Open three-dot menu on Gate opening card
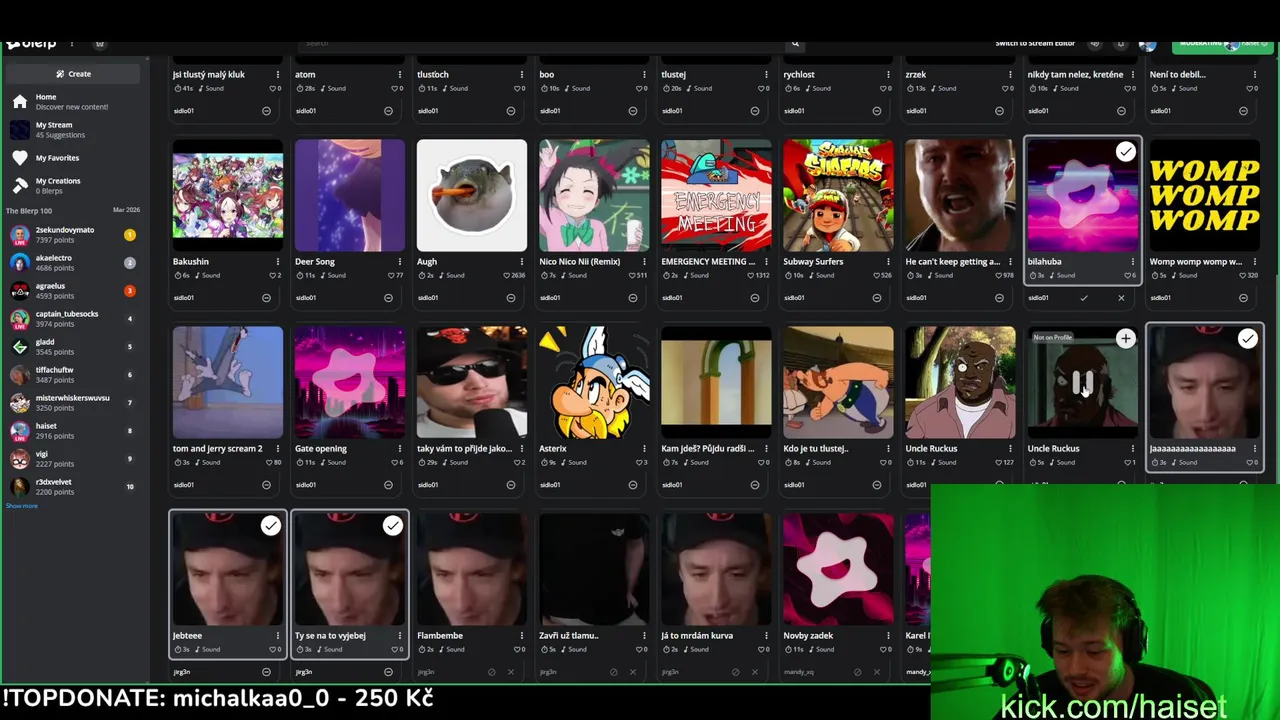Screen dimensions: 1280x720 point(400,449)
